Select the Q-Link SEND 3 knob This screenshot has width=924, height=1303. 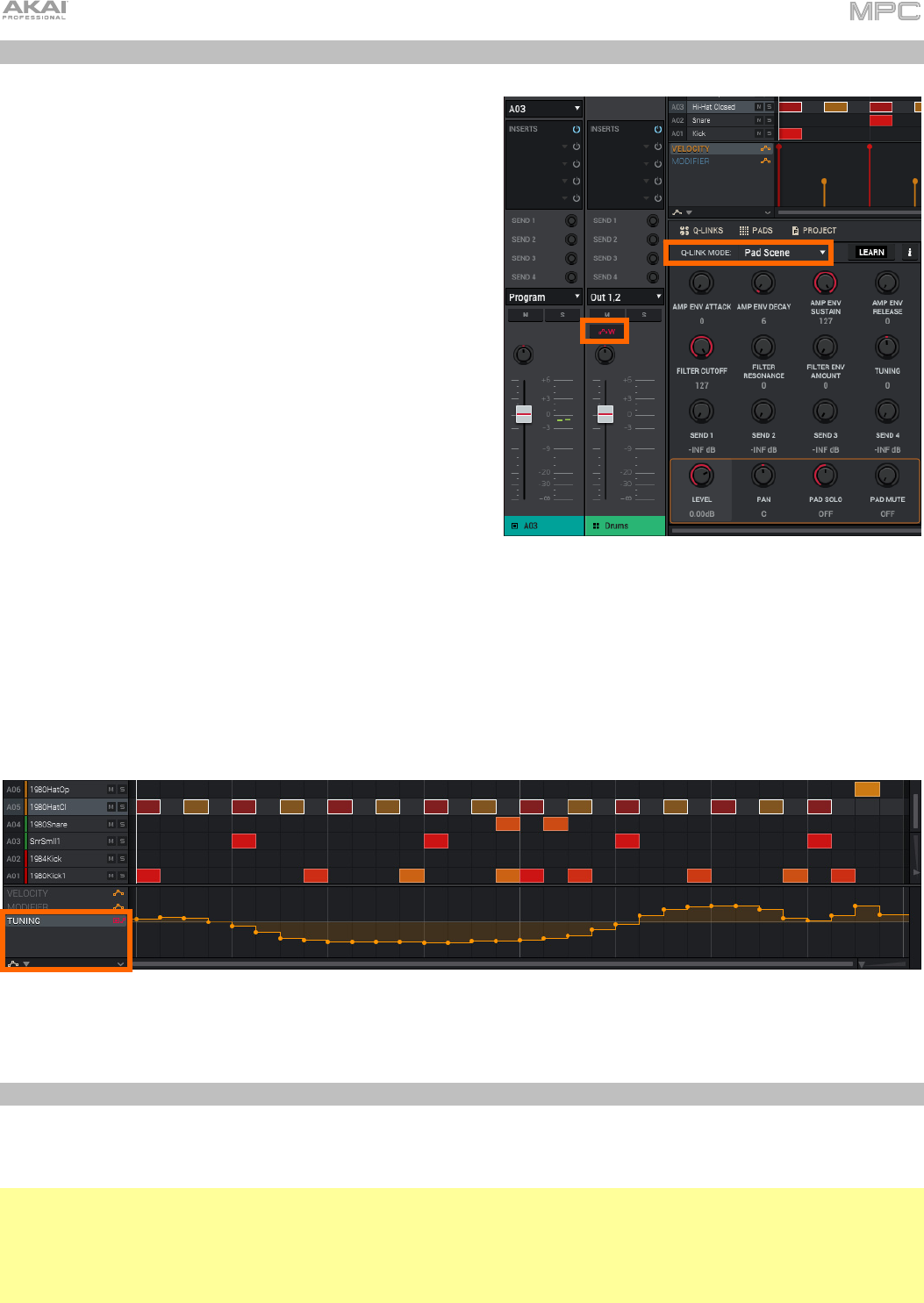tap(825, 412)
